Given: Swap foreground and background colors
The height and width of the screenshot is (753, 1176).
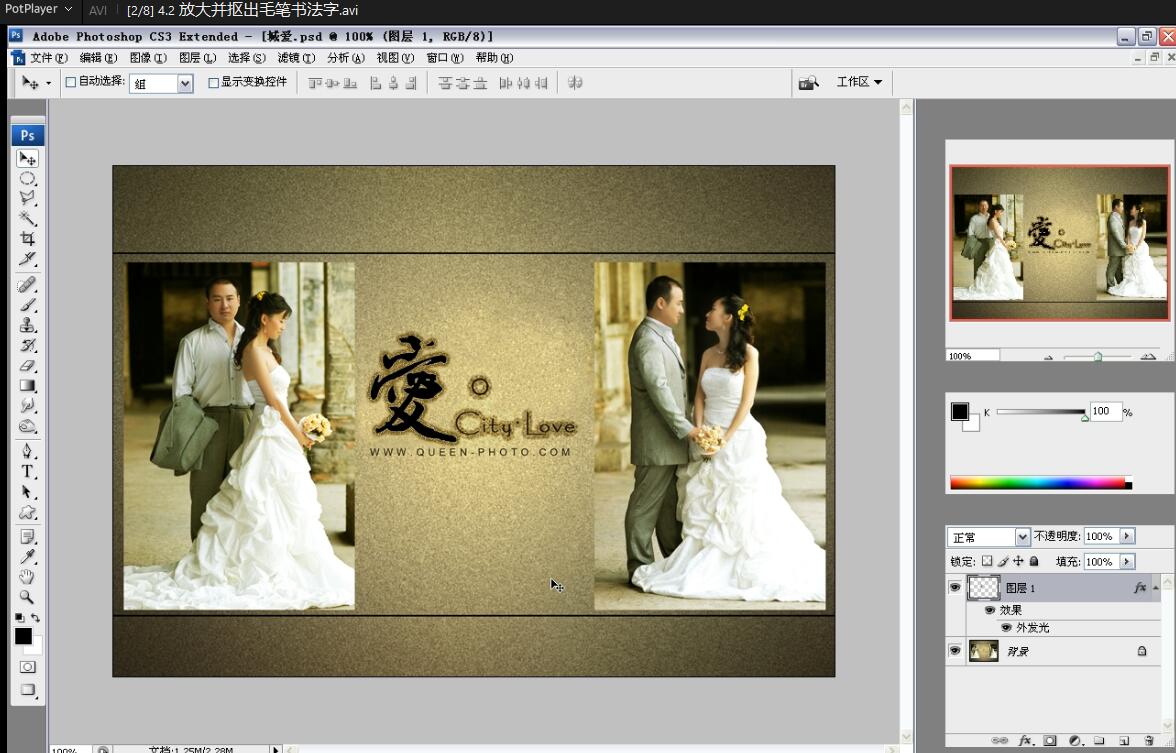Looking at the screenshot, I should 35,618.
